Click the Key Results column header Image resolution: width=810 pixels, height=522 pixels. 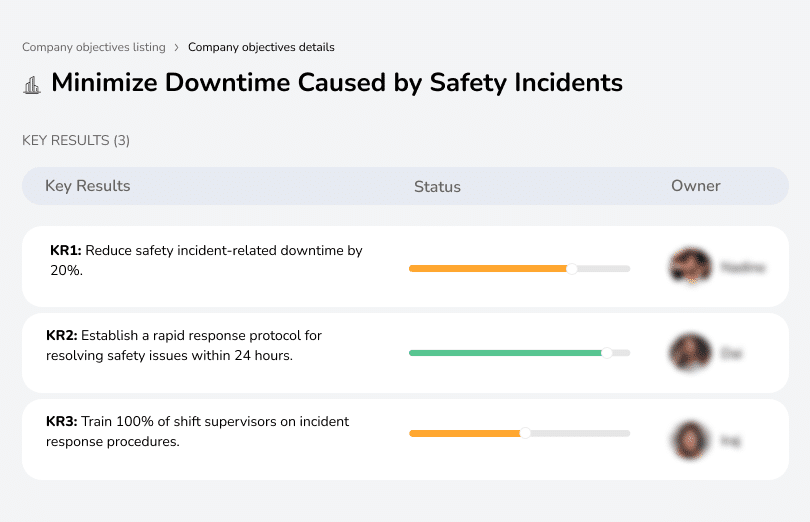click(88, 186)
